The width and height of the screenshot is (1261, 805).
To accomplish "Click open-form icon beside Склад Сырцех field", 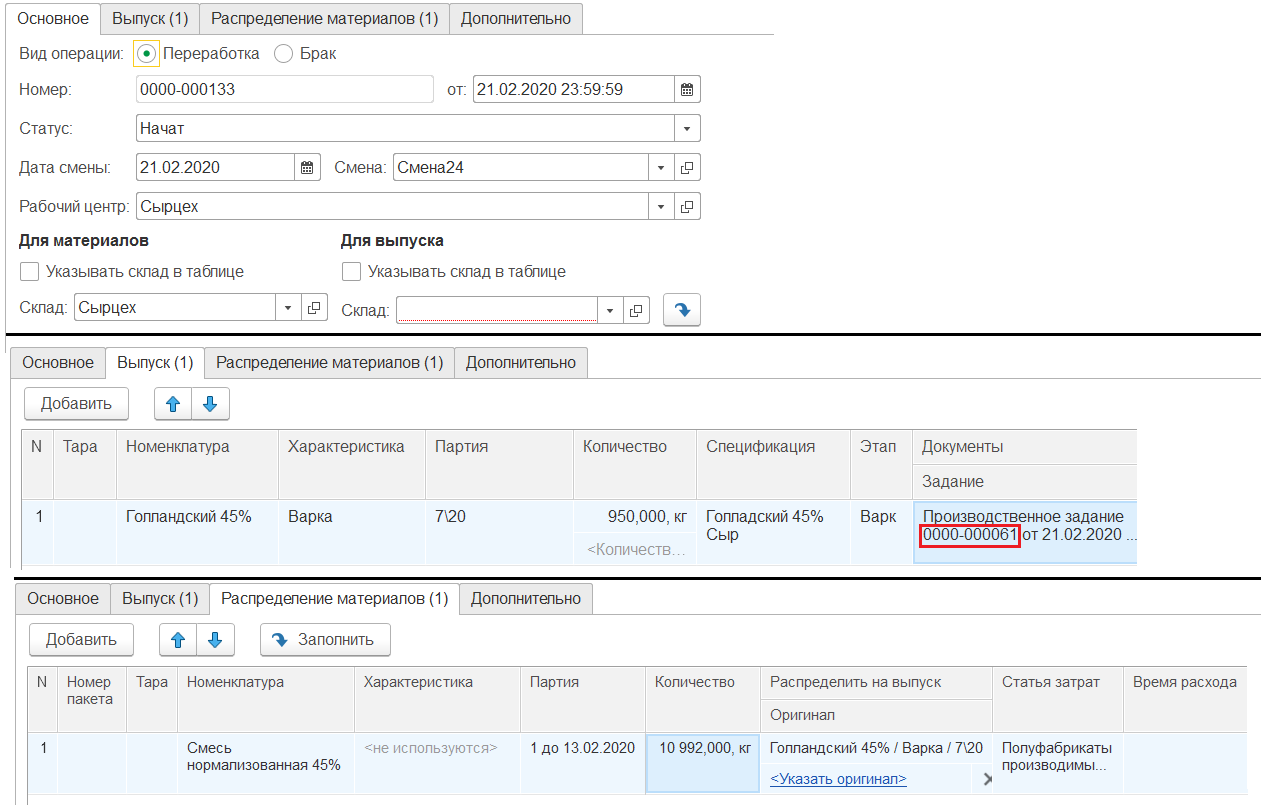I will click(x=314, y=308).
